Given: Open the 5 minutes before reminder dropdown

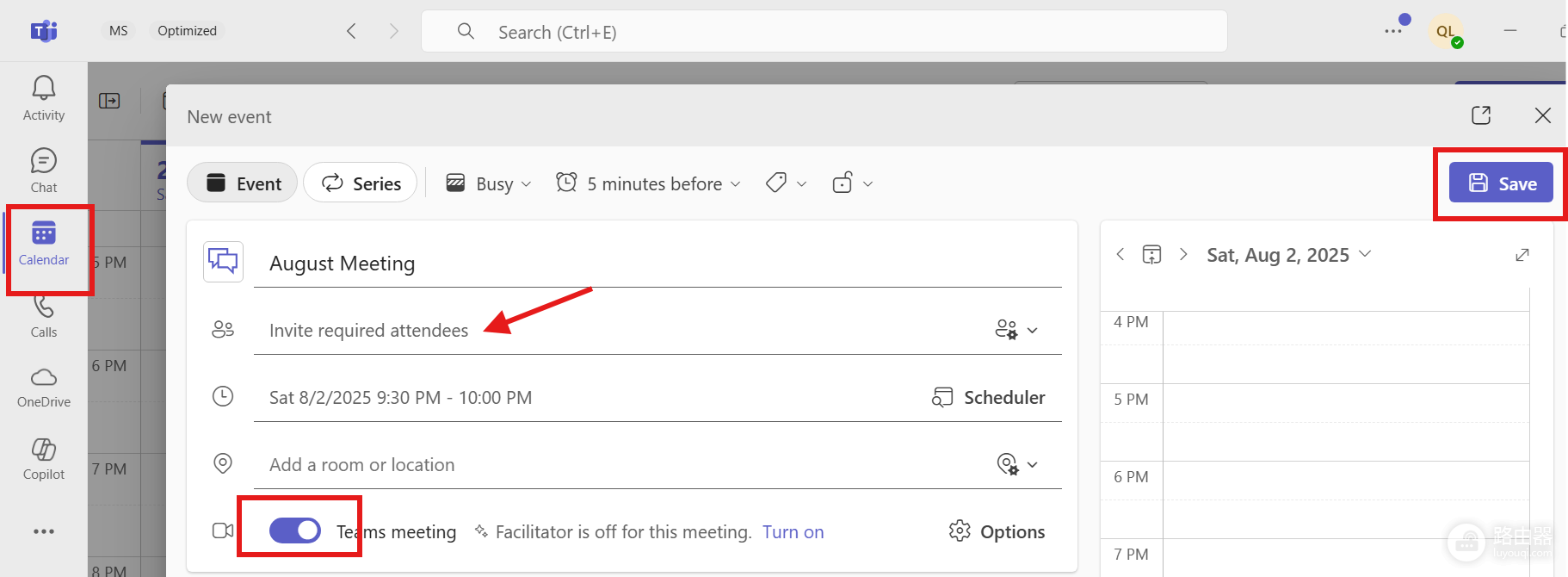Looking at the screenshot, I should 648,183.
